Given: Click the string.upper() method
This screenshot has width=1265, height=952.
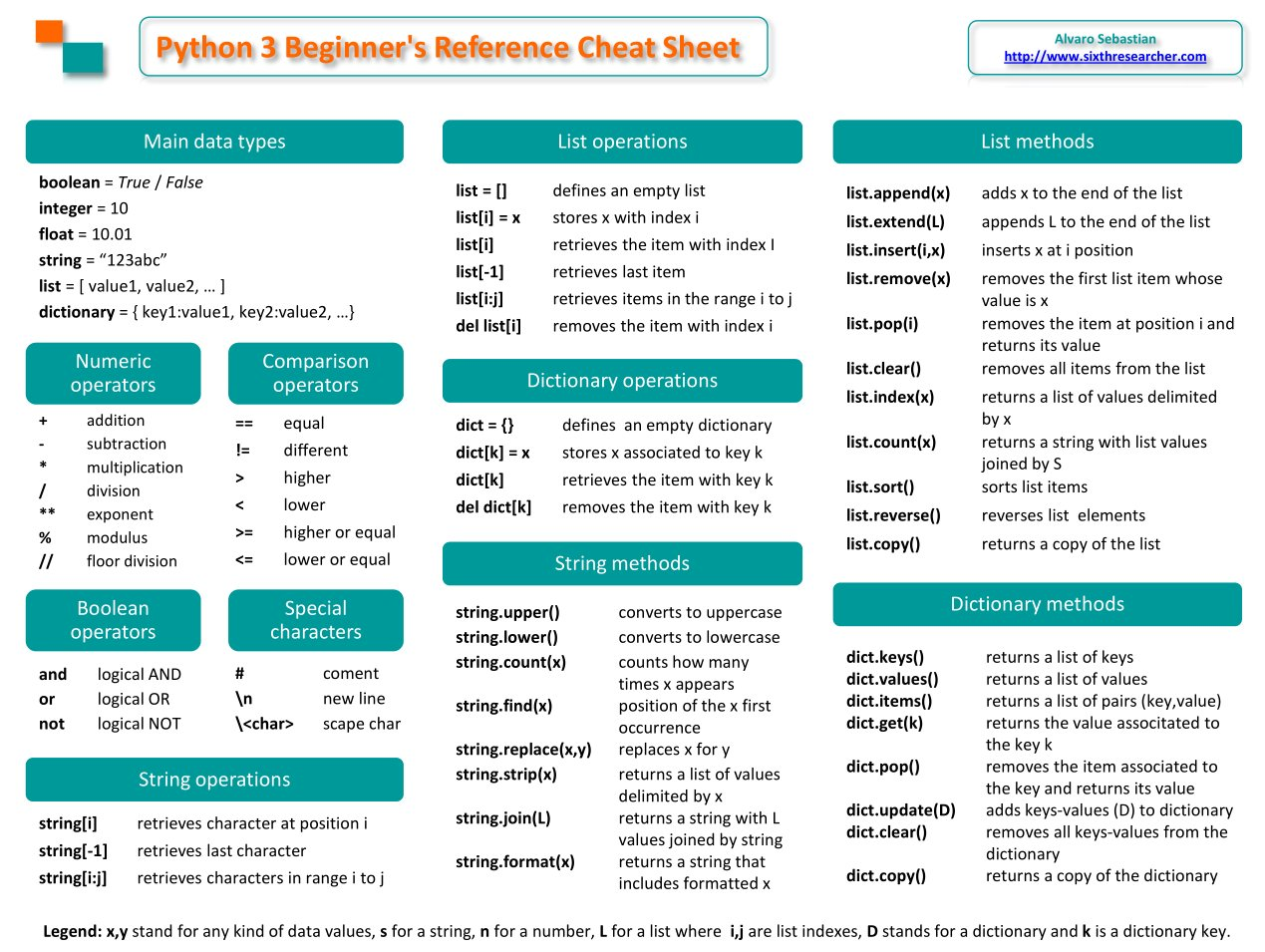Looking at the screenshot, I should [507, 612].
